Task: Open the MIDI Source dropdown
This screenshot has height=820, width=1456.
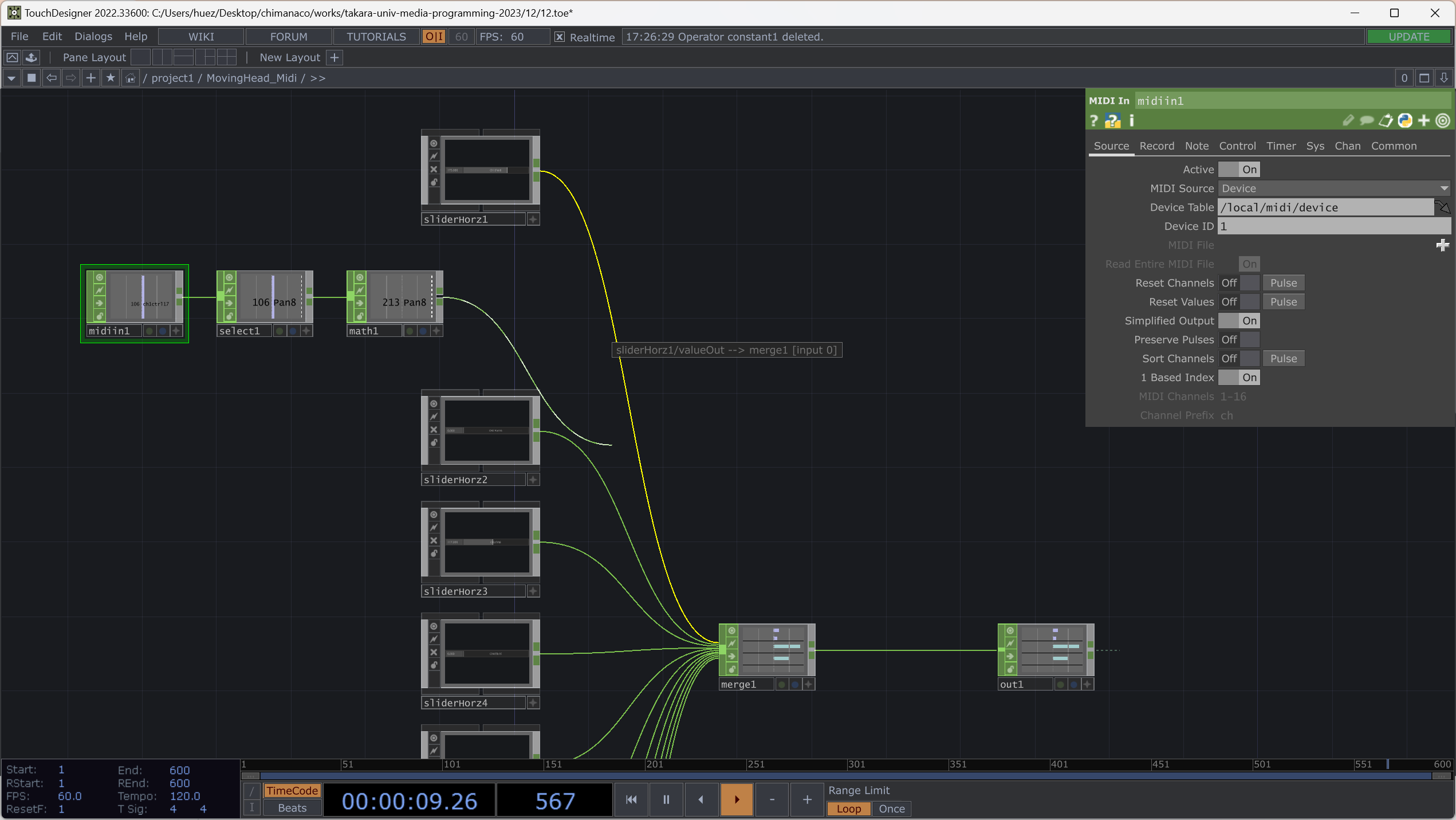Action: click(1333, 189)
